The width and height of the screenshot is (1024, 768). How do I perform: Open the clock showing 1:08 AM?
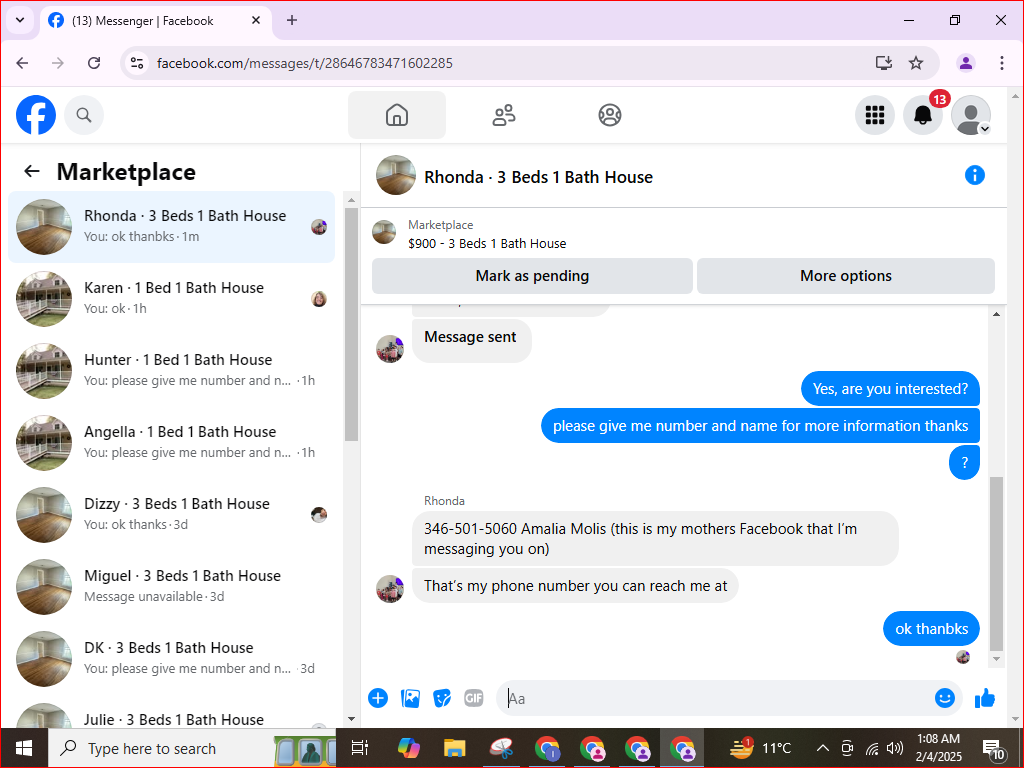pyautogui.click(x=938, y=748)
